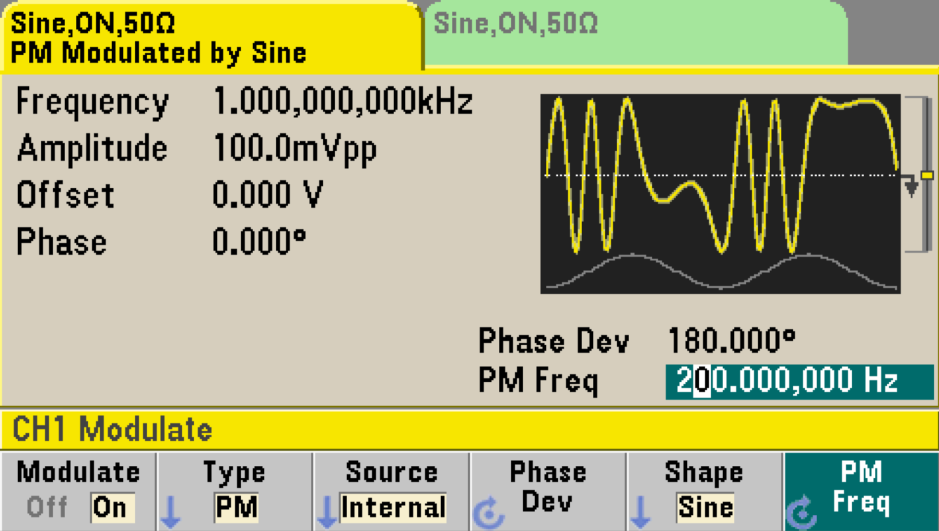Screen dimensions: 939x531
Task: Click the Amplitude 100.0mVpp value
Action: click(295, 148)
